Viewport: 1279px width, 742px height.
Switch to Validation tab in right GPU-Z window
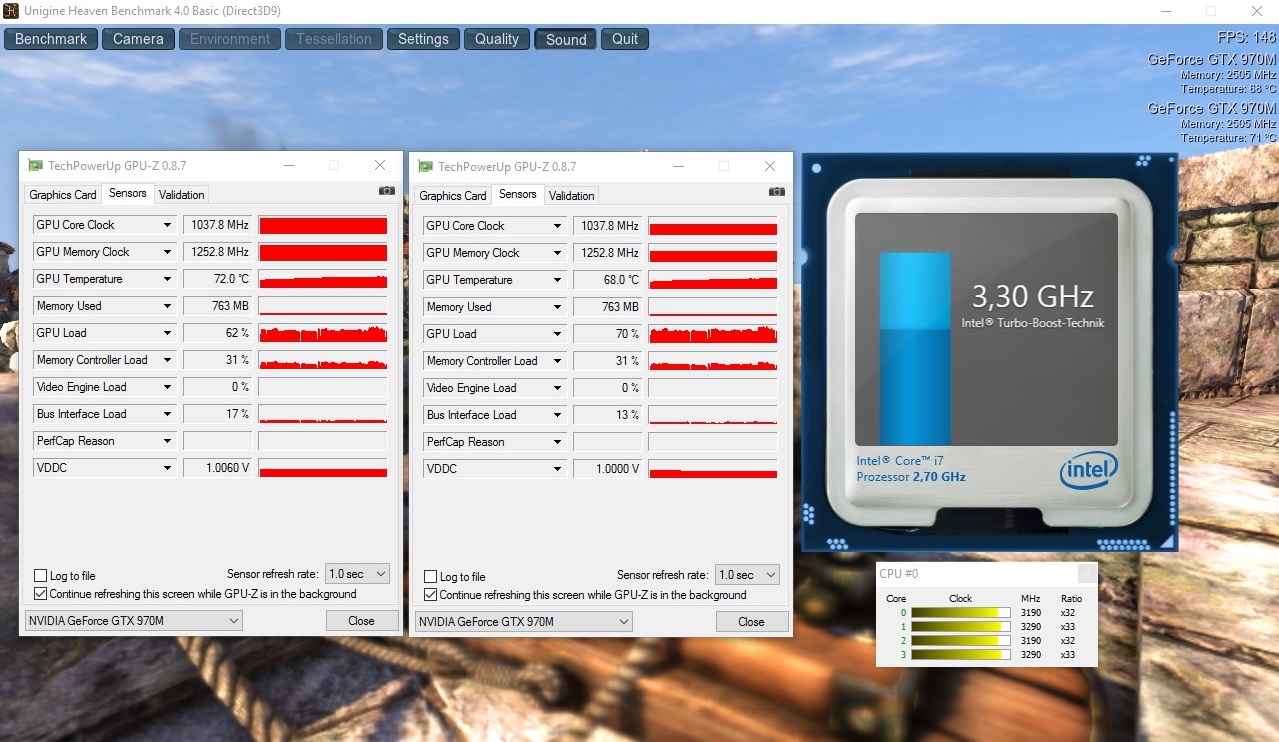click(571, 196)
